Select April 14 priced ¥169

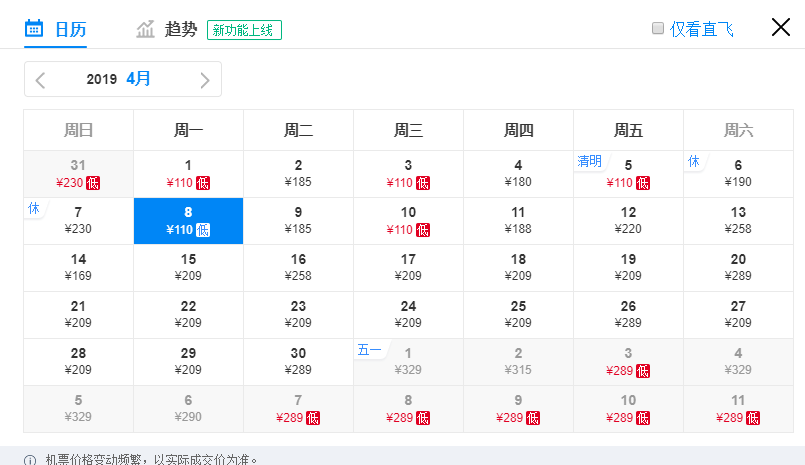79,268
